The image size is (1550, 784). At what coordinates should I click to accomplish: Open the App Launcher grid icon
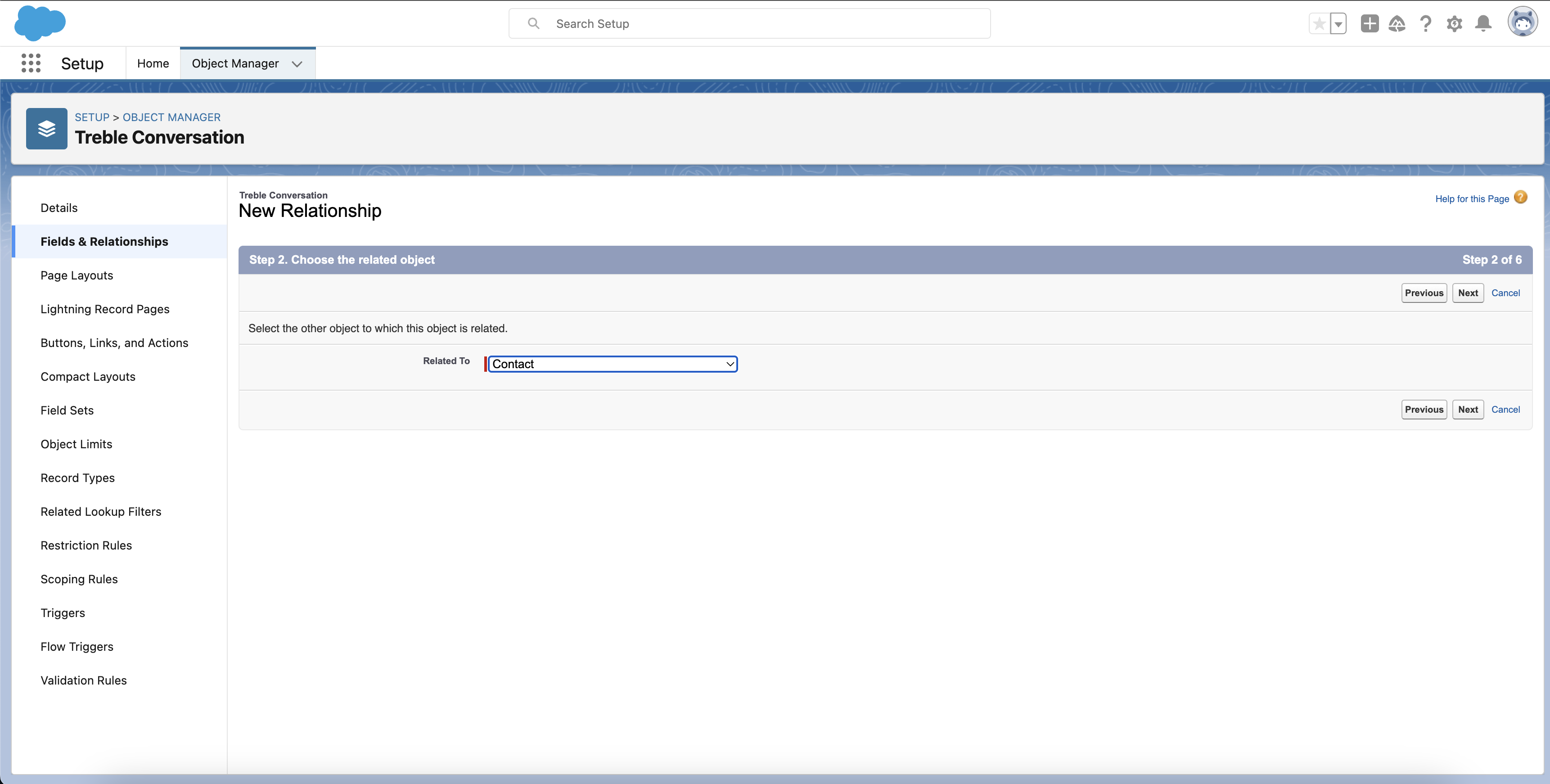coord(31,63)
